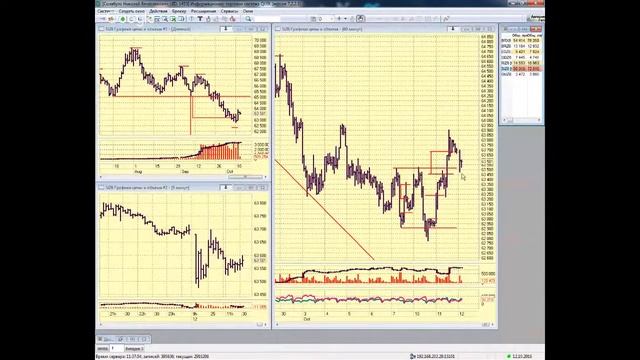Click small icon at bottom right of bottom-left chart

(x=260, y=324)
